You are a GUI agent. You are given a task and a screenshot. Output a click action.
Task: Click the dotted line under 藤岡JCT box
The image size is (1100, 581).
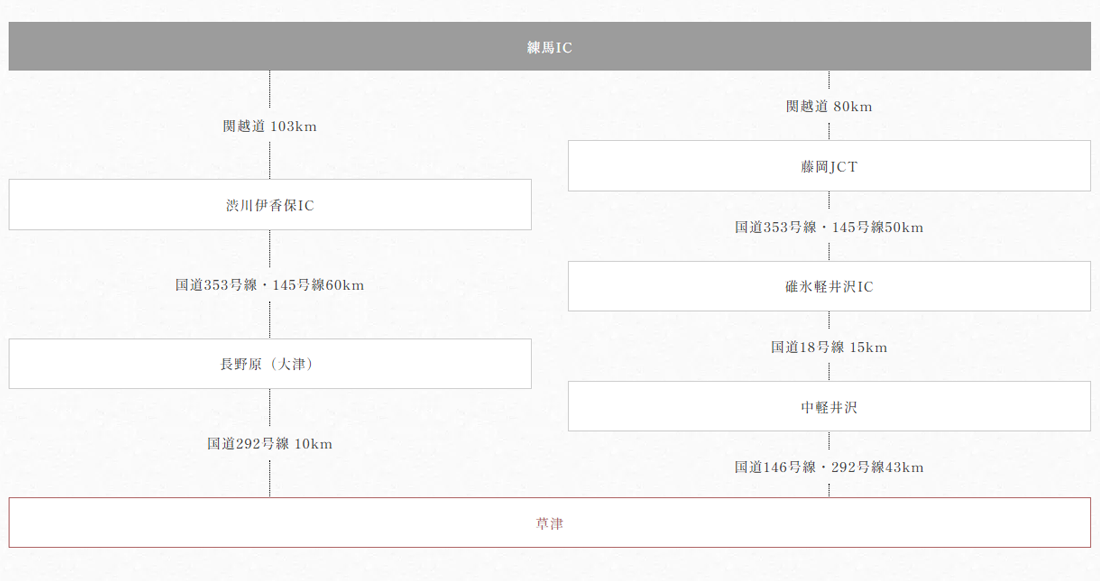click(829, 200)
